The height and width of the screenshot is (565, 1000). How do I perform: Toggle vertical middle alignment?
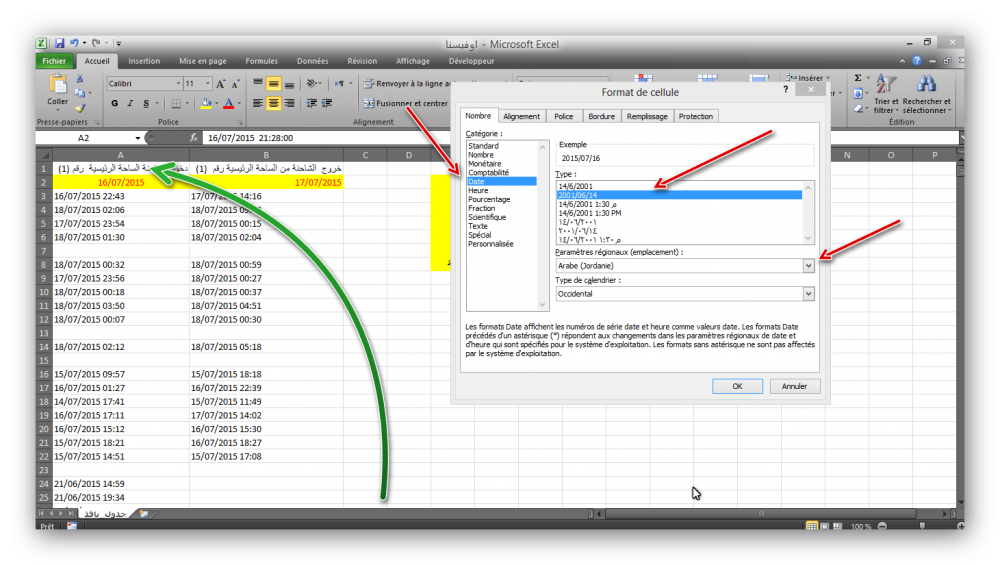point(274,84)
